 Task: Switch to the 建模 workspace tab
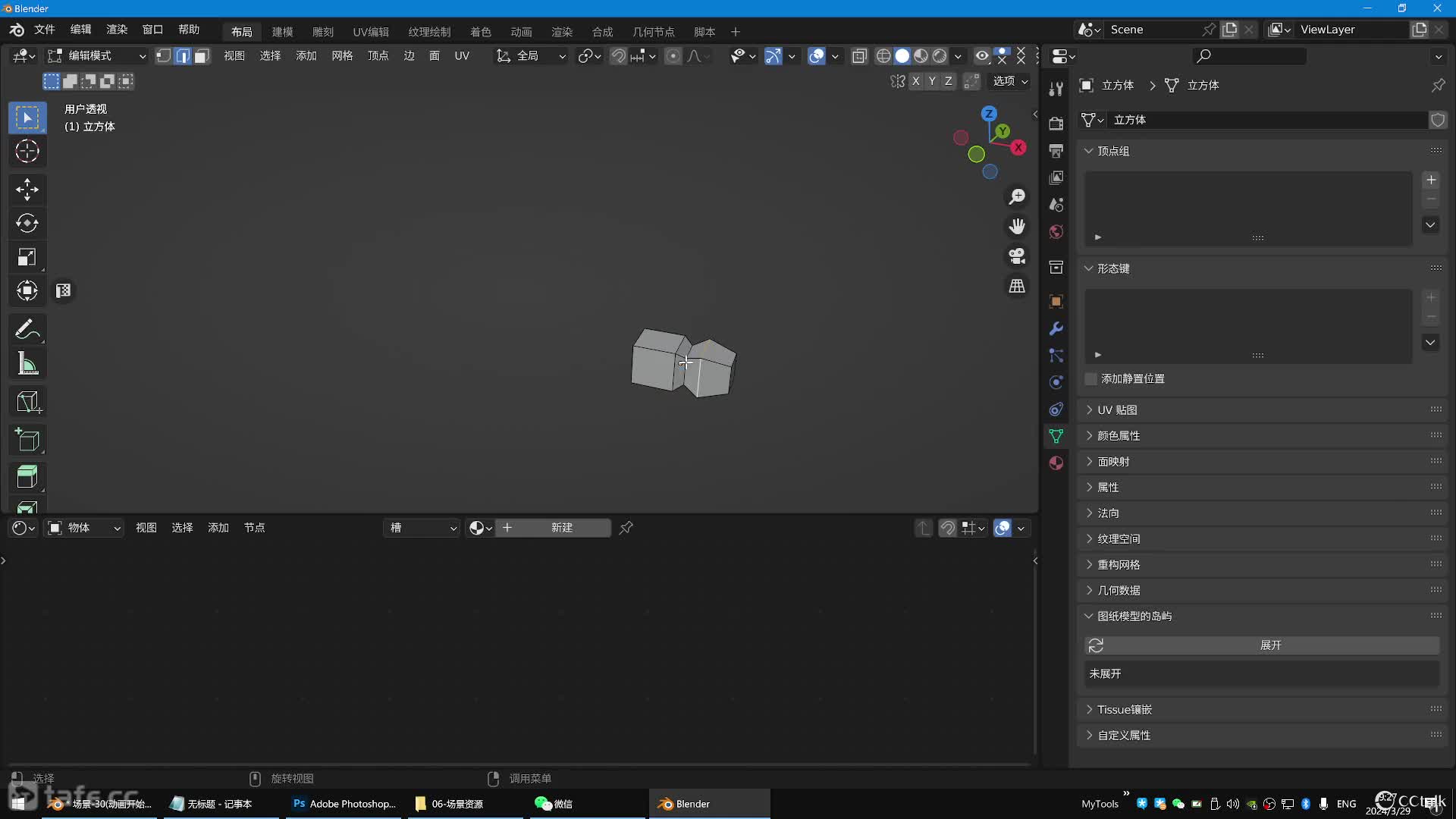[x=282, y=32]
